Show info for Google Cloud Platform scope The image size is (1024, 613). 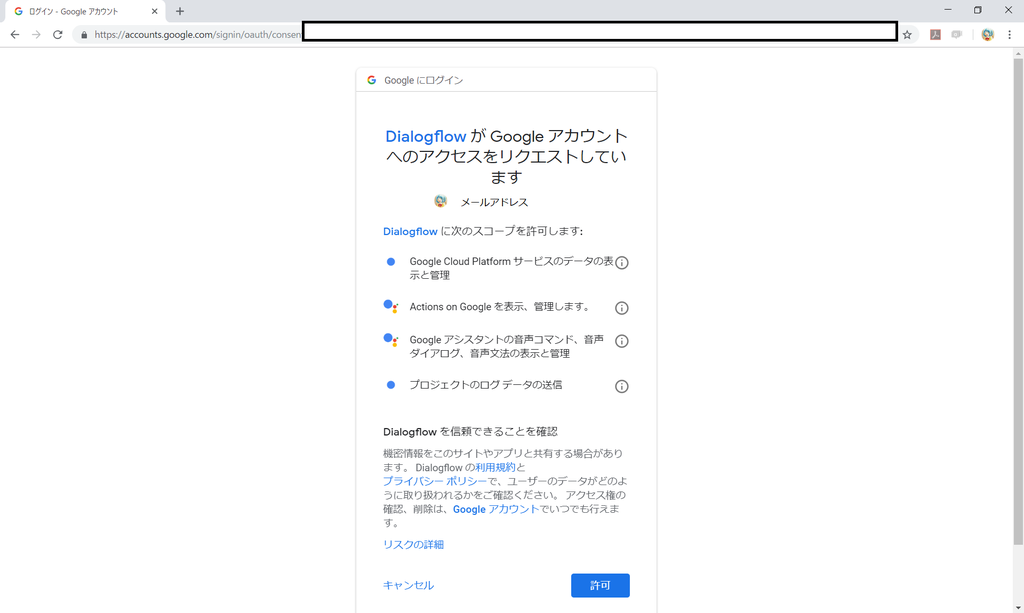(622, 263)
